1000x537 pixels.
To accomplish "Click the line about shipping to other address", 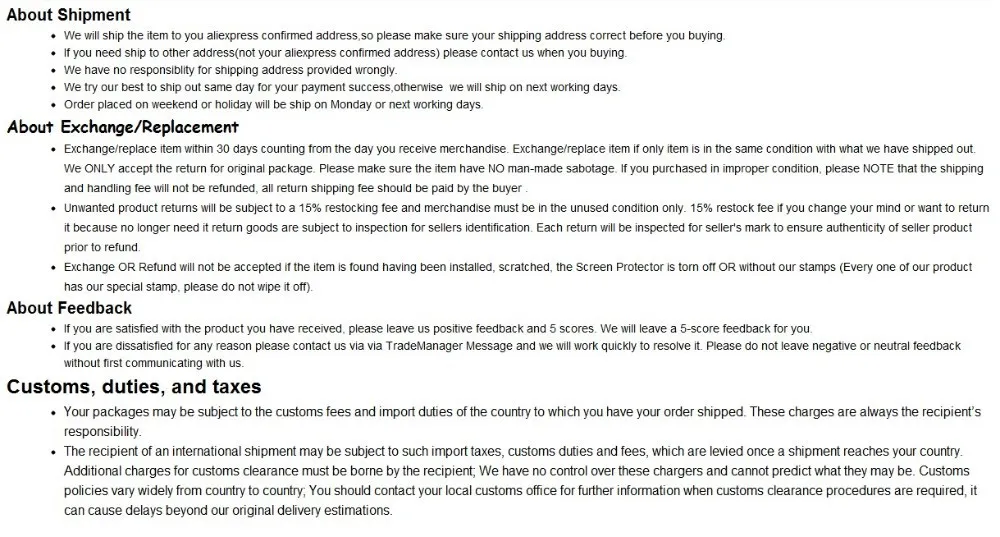I will pyautogui.click(x=345, y=53).
